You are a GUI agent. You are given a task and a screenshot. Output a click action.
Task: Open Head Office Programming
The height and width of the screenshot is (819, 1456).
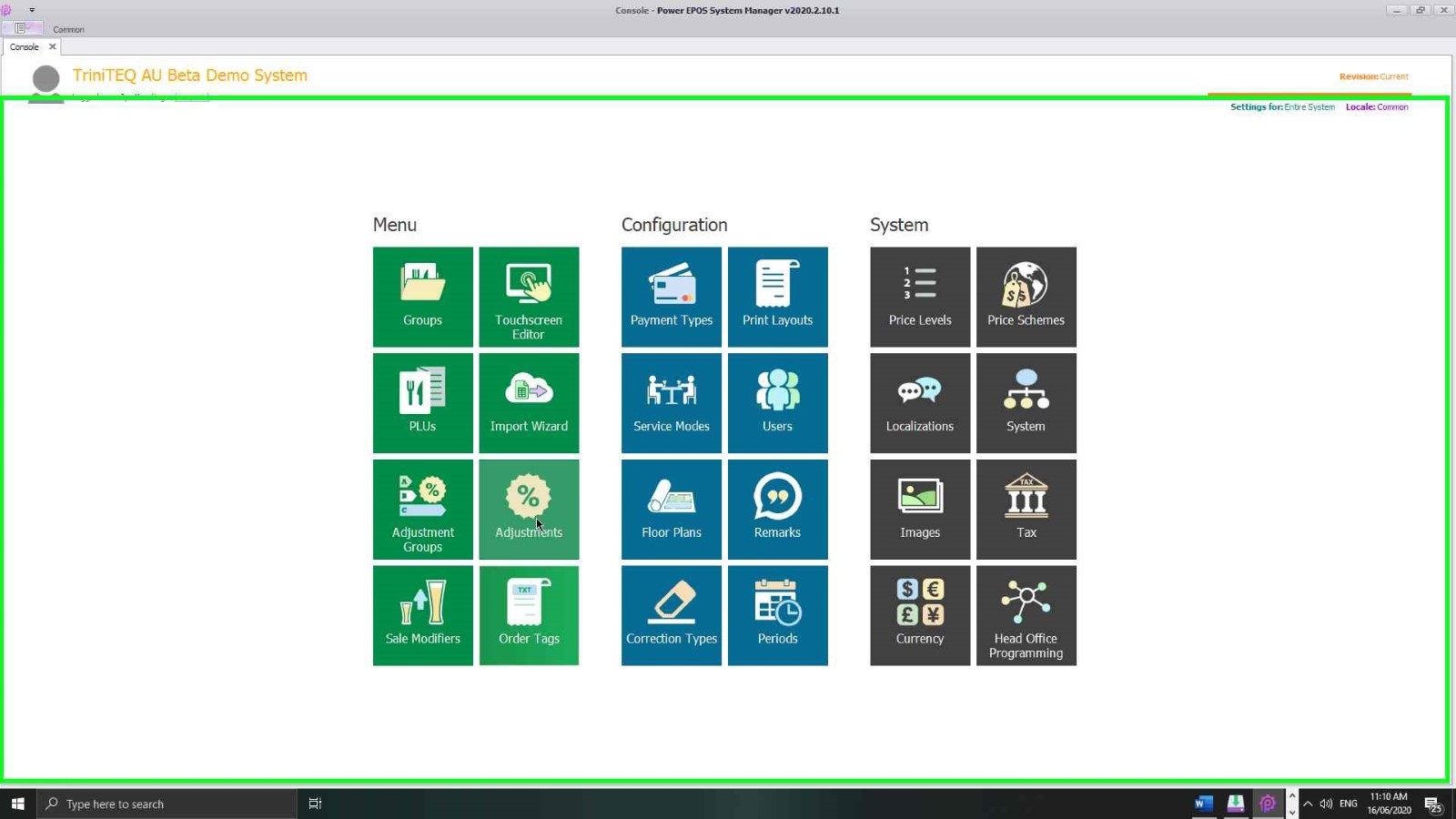point(1026,615)
